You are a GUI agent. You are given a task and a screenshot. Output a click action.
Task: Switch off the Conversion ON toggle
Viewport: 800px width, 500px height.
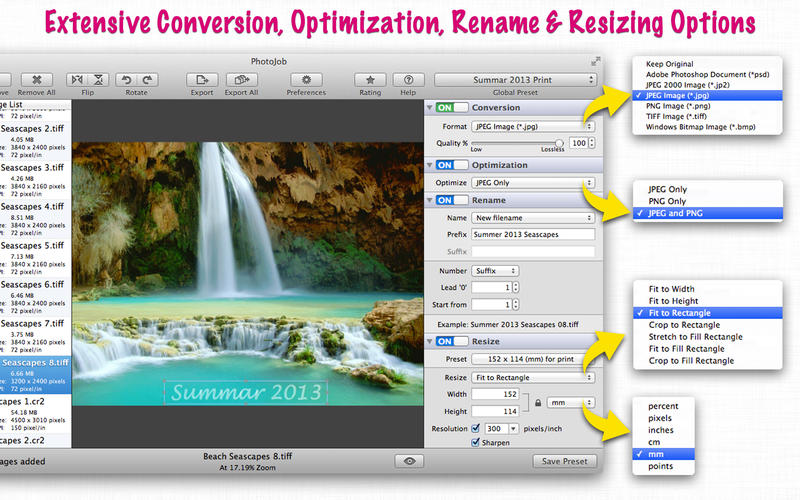click(x=452, y=108)
